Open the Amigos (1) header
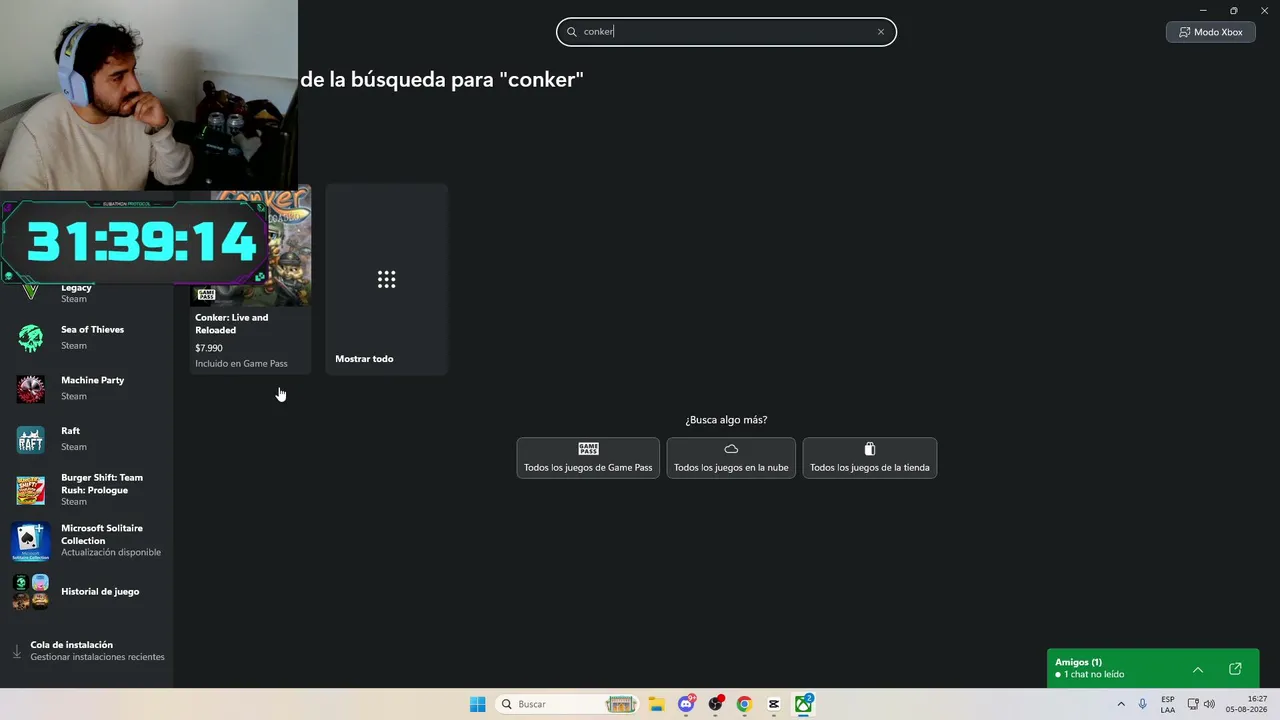The height and width of the screenshot is (720, 1280). (x=1078, y=662)
